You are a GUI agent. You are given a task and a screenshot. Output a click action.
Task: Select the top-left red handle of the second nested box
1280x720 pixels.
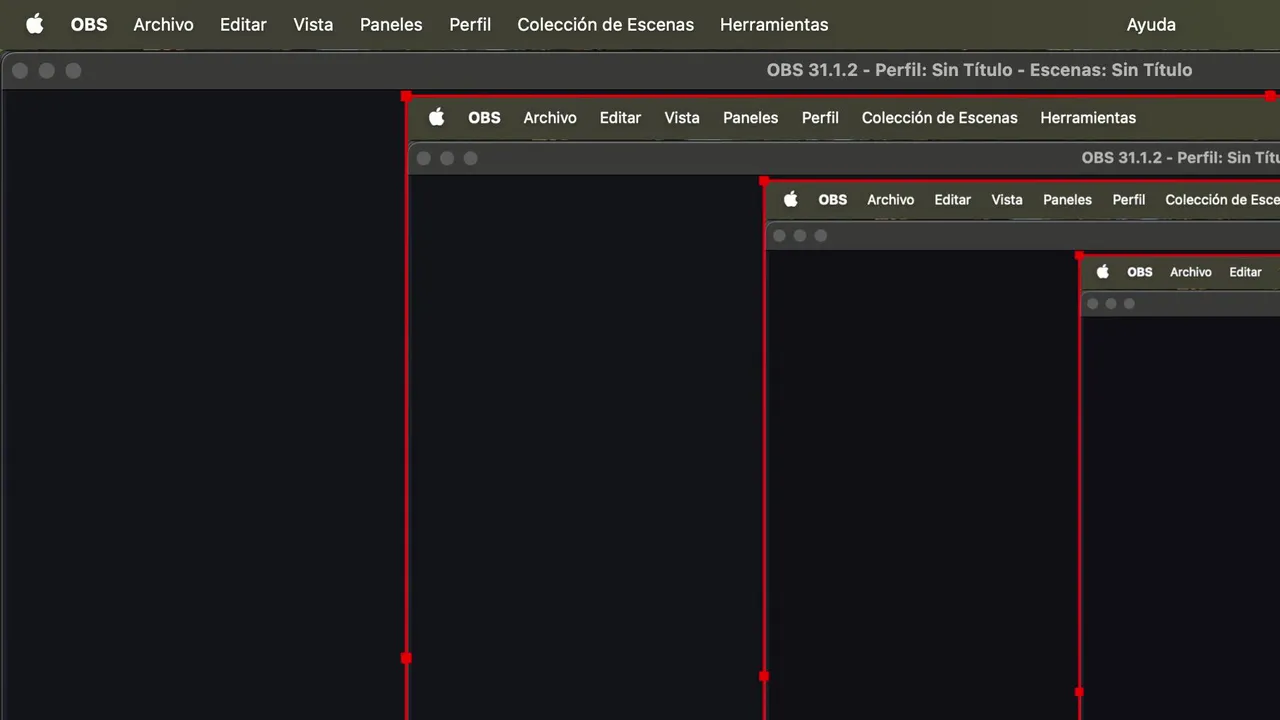[764, 182]
